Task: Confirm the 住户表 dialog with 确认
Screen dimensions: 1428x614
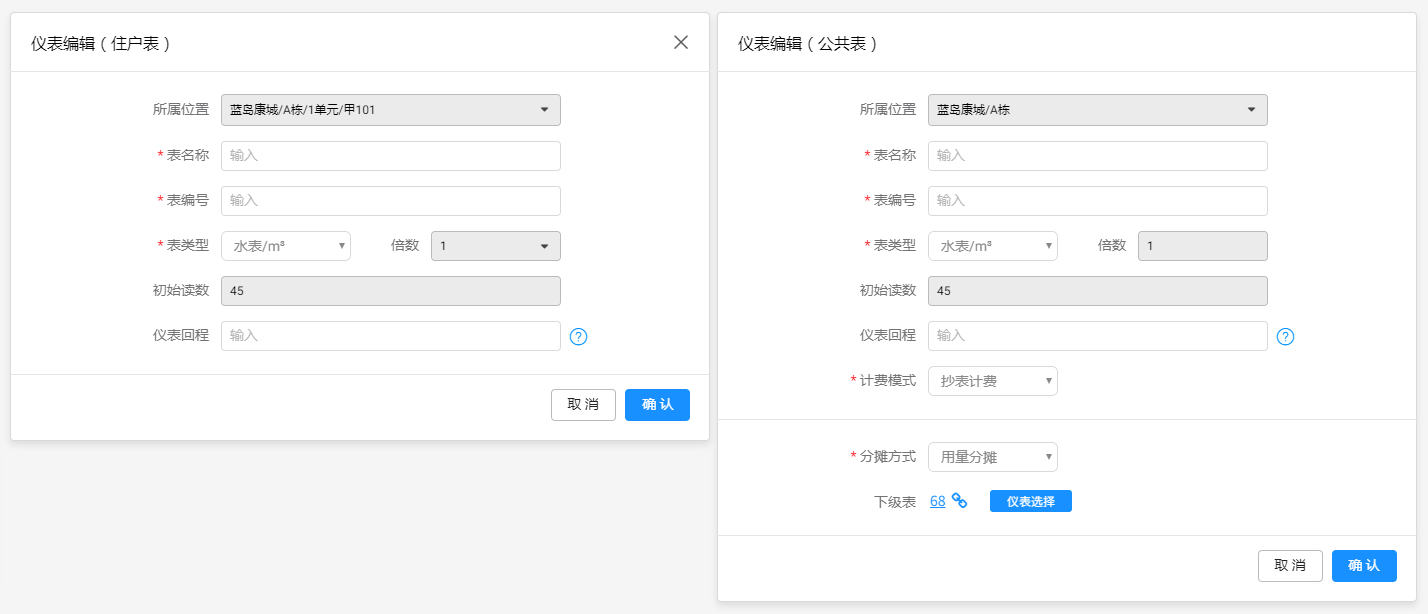Action: [657, 405]
